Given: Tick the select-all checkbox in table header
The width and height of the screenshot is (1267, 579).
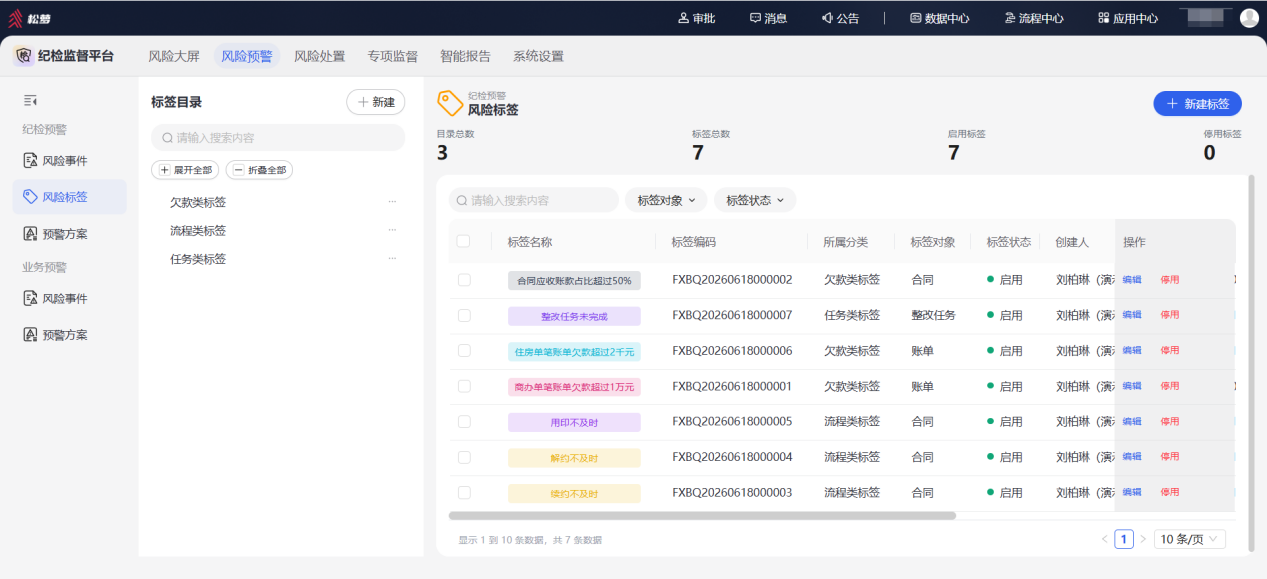Looking at the screenshot, I should (x=463, y=241).
